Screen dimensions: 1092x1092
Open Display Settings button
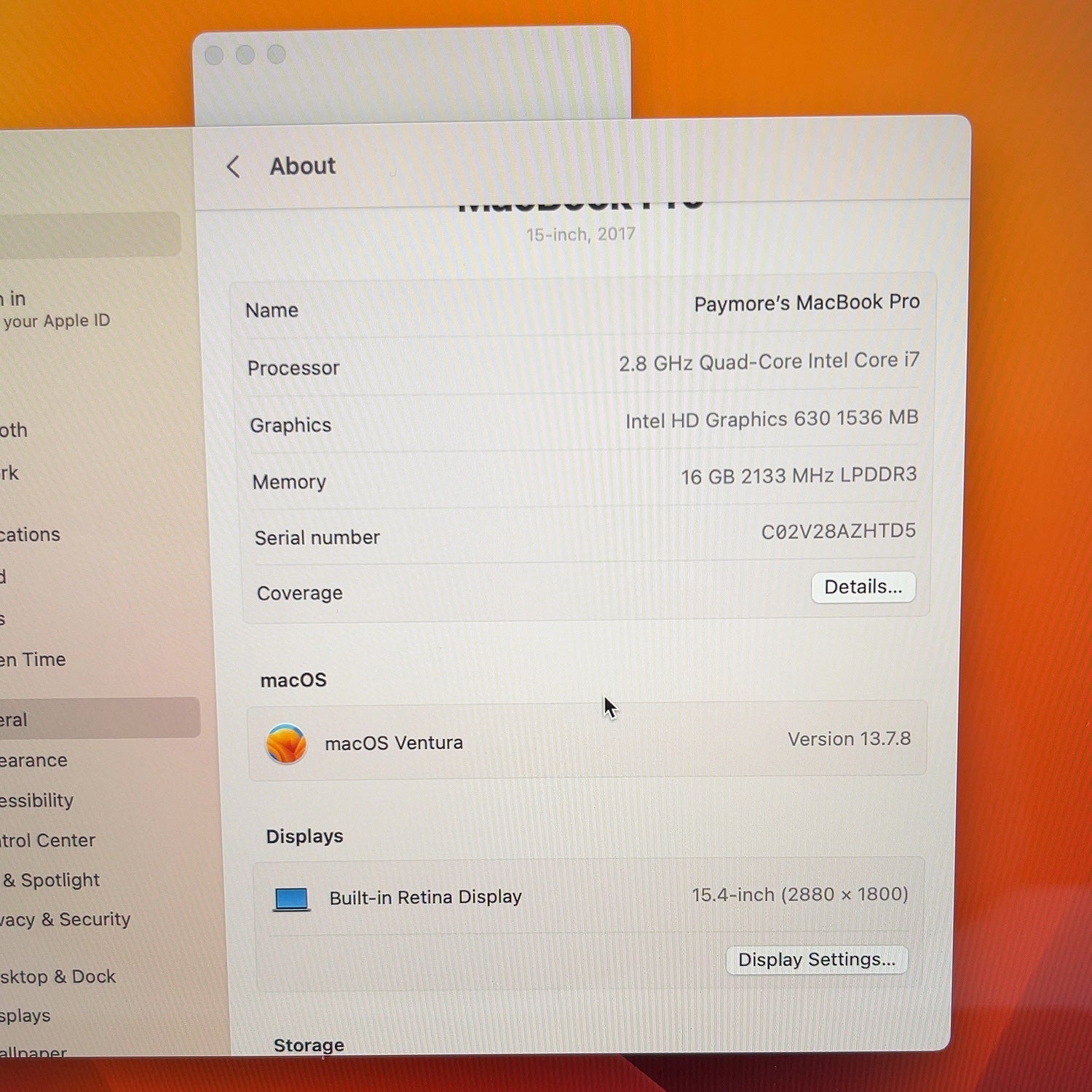click(x=817, y=960)
